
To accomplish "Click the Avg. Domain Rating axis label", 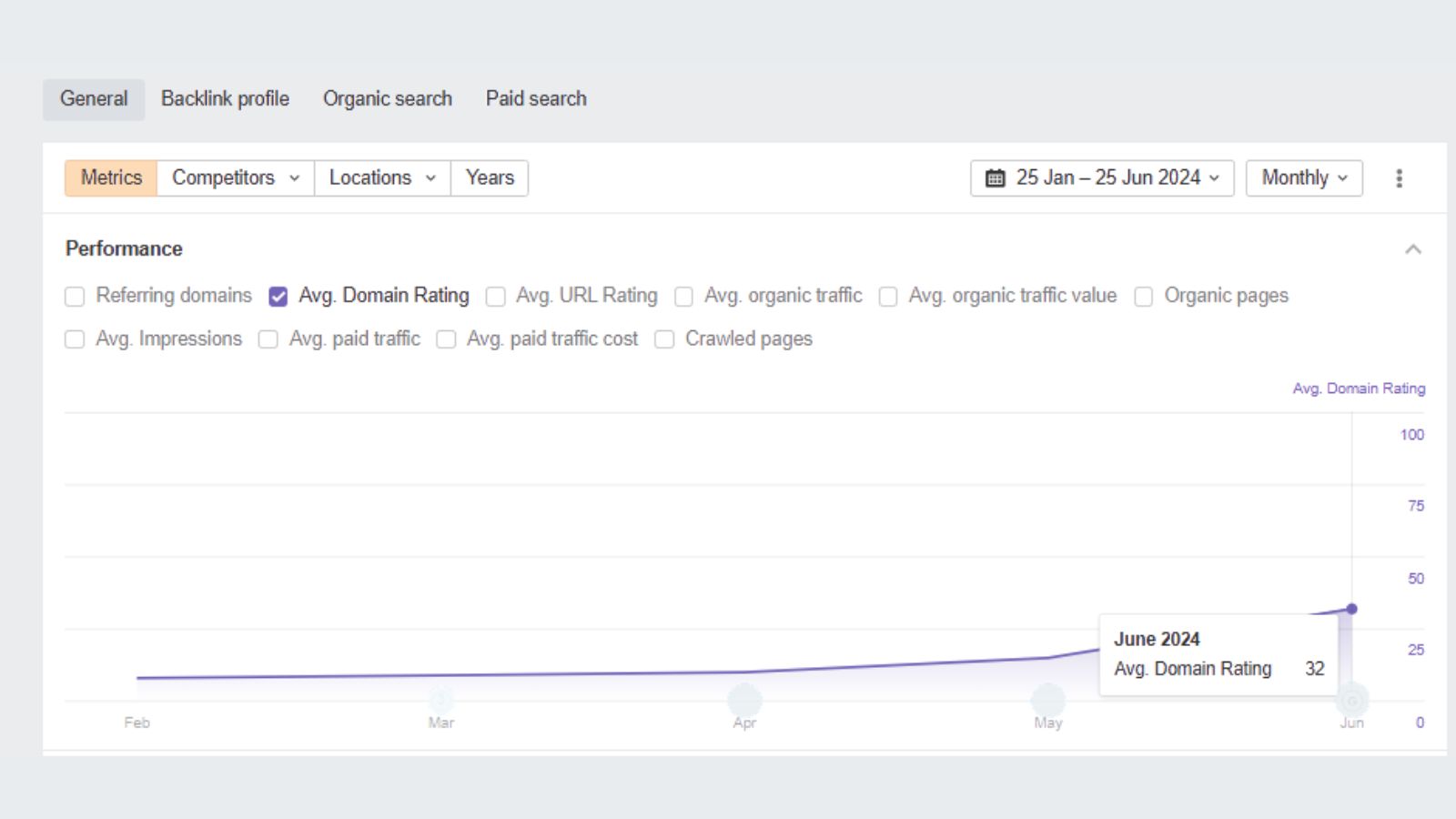I will click(1359, 389).
